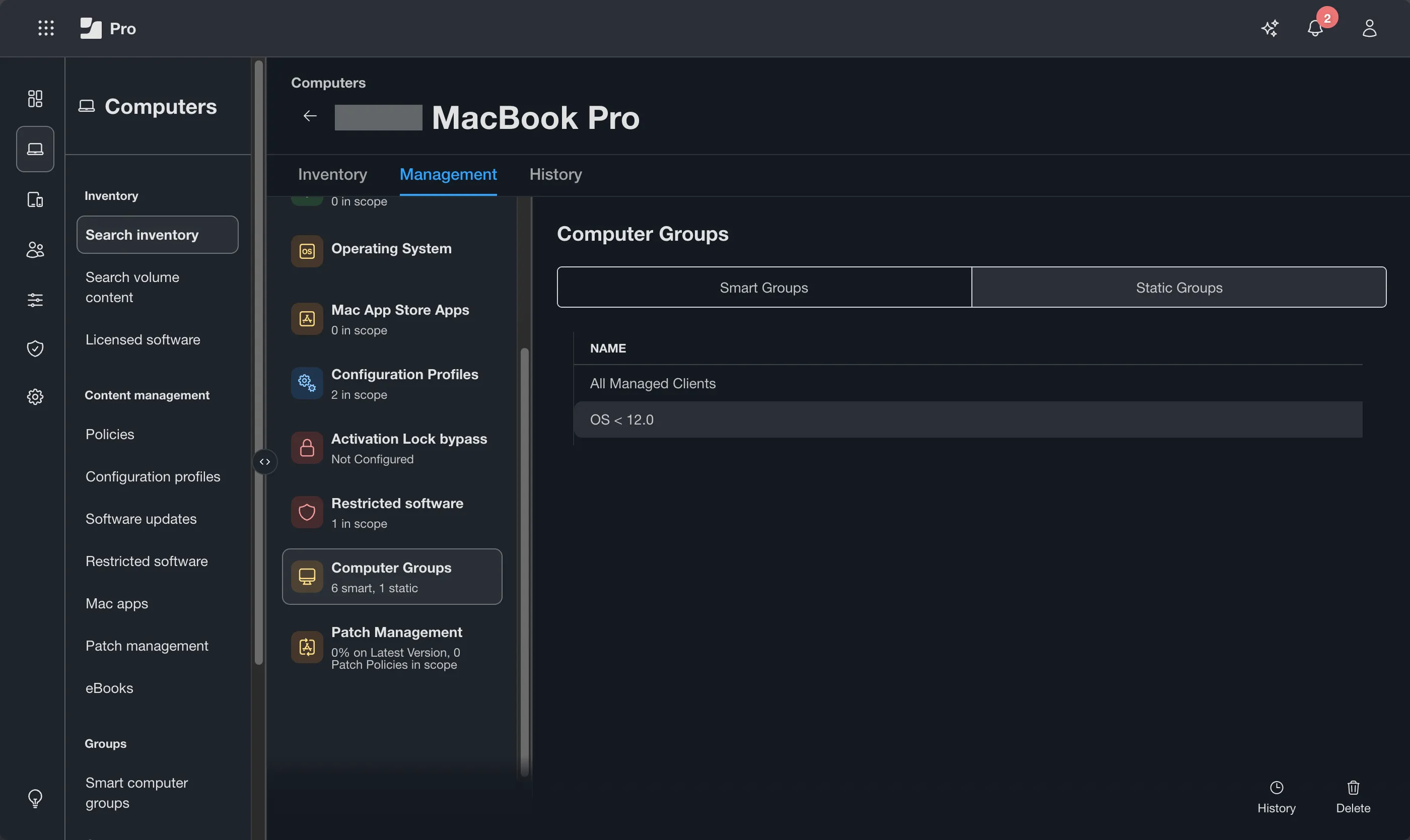The width and height of the screenshot is (1410, 840).
Task: Select Activation Lock bypass section
Action: coord(392,448)
